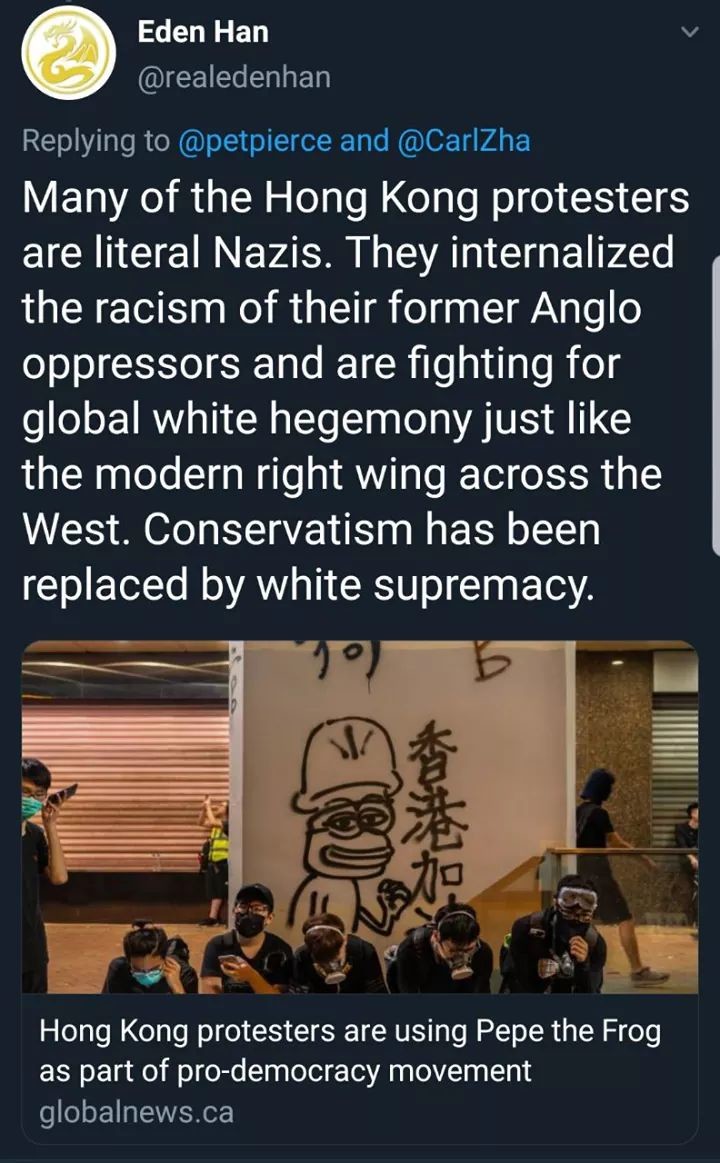This screenshot has height=1163, width=720.
Task: Click the vertical scrollbar on the right edge
Action: (x=716, y=406)
